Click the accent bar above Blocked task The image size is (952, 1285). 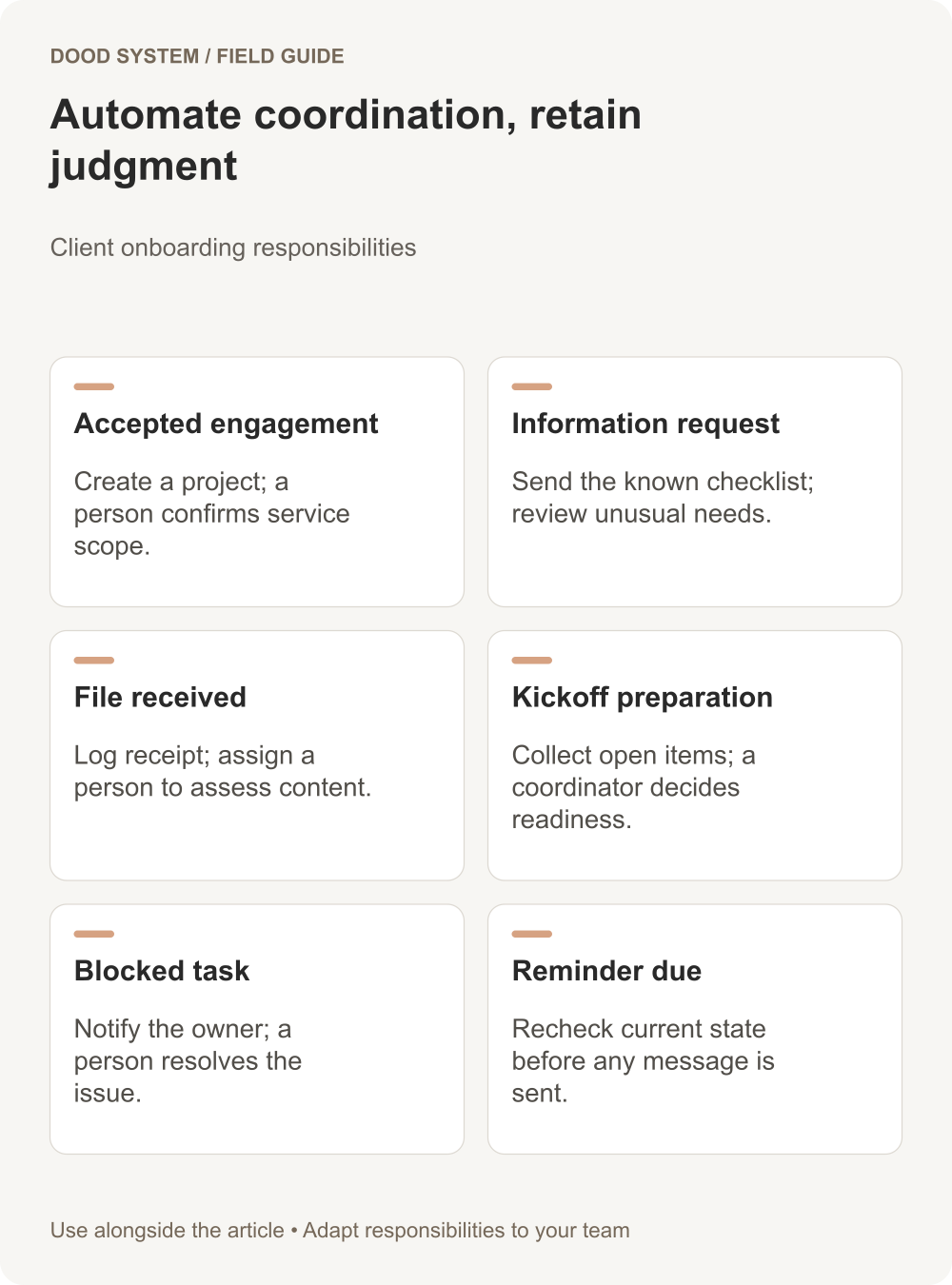[94, 934]
